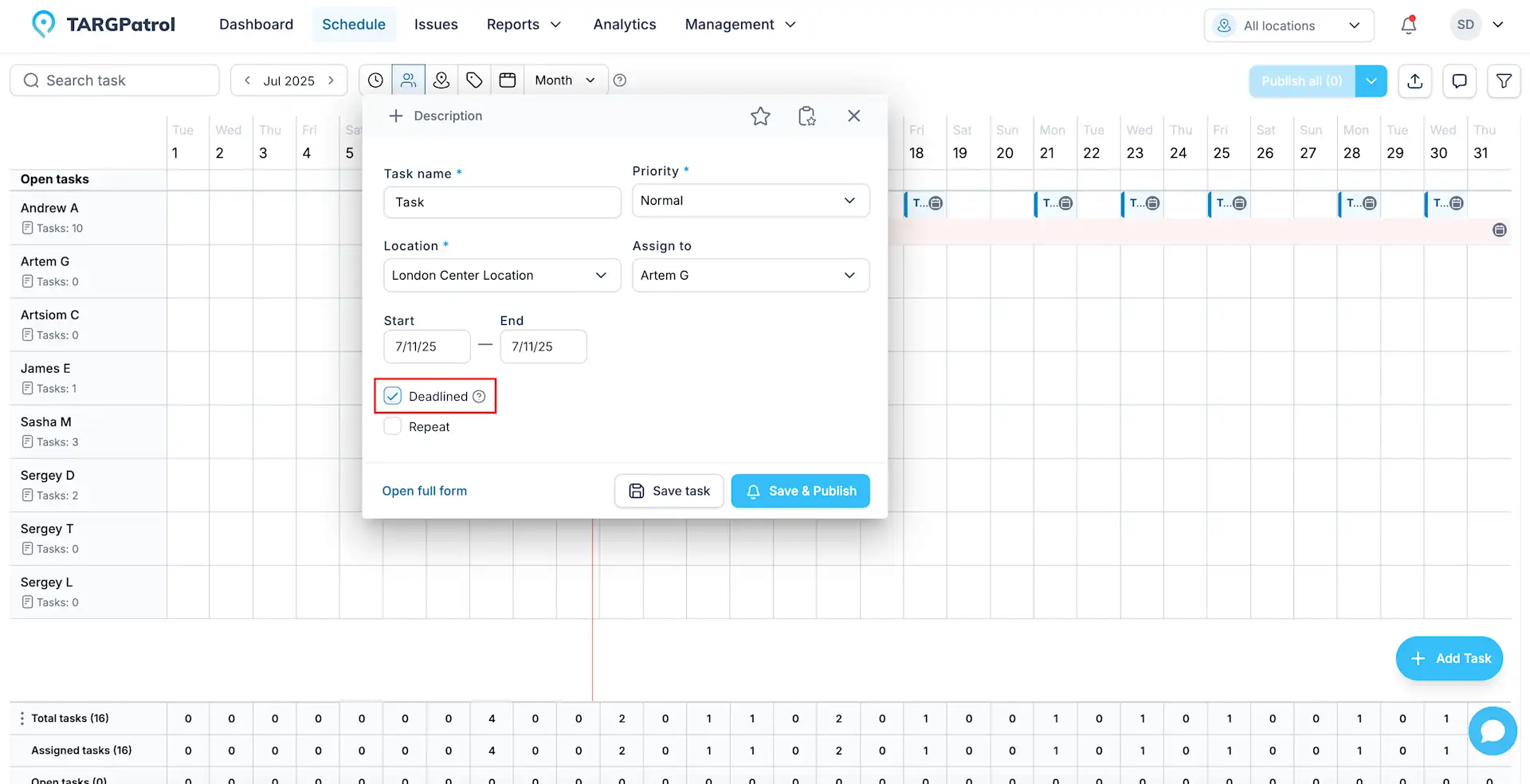The width and height of the screenshot is (1530, 784).
Task: Go to previous month arrow
Action: 248,80
